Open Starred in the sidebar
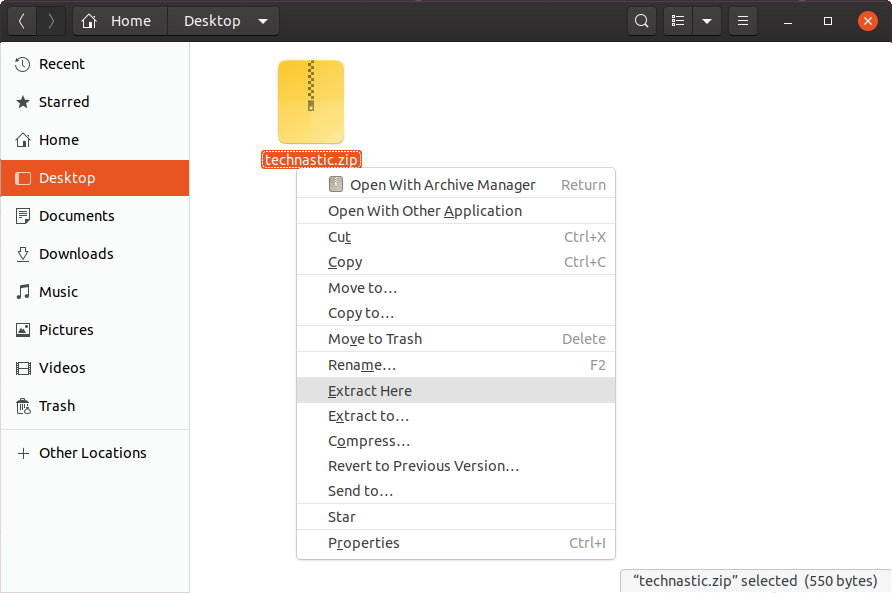 click(64, 102)
